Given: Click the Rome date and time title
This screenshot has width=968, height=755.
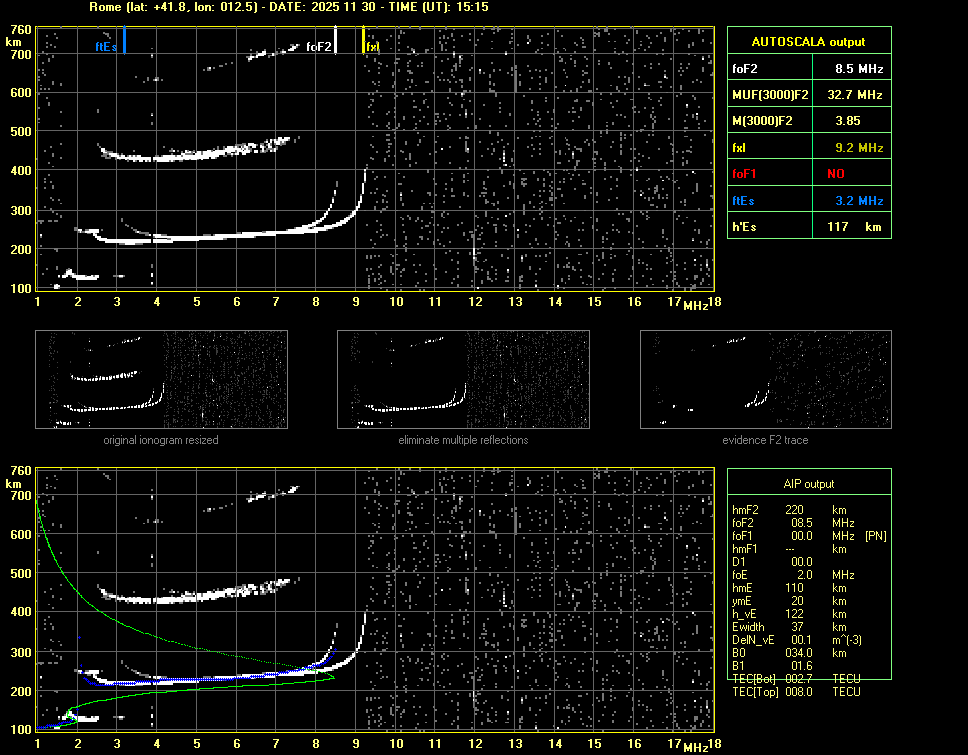Looking at the screenshot, I should pos(288,7).
